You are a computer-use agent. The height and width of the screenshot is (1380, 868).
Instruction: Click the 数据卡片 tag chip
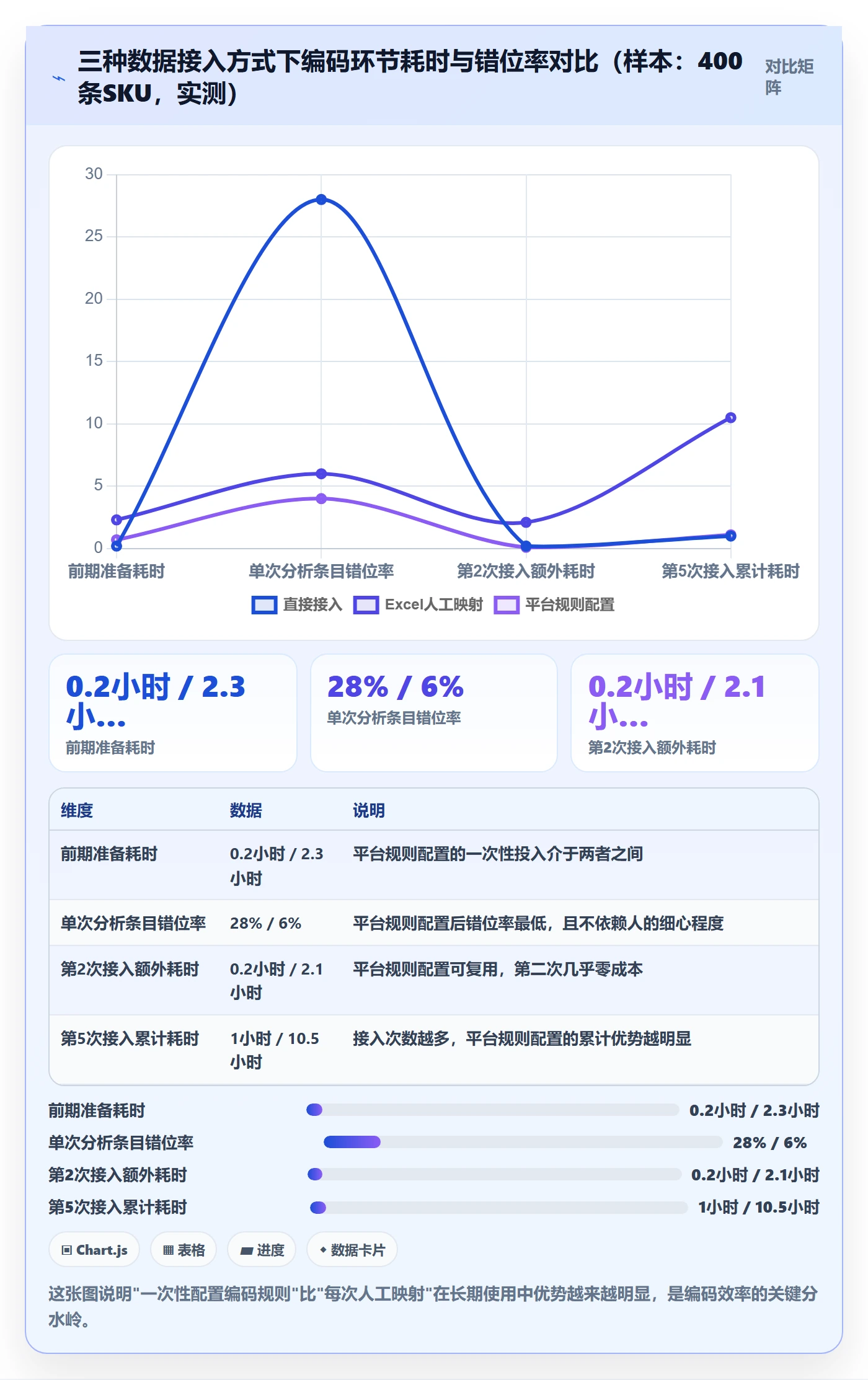(x=352, y=1250)
